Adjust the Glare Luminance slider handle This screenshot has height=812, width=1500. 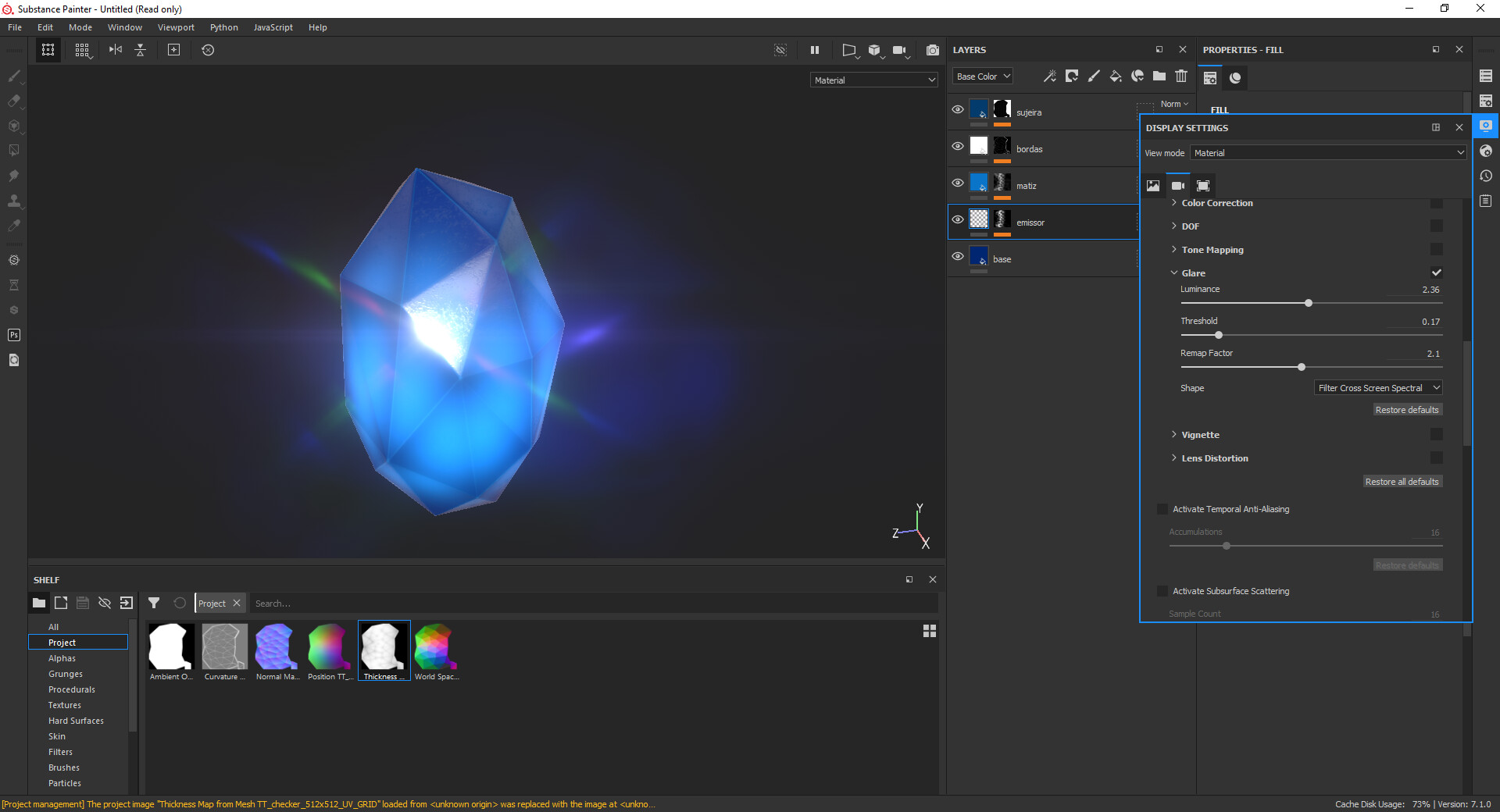click(1309, 303)
